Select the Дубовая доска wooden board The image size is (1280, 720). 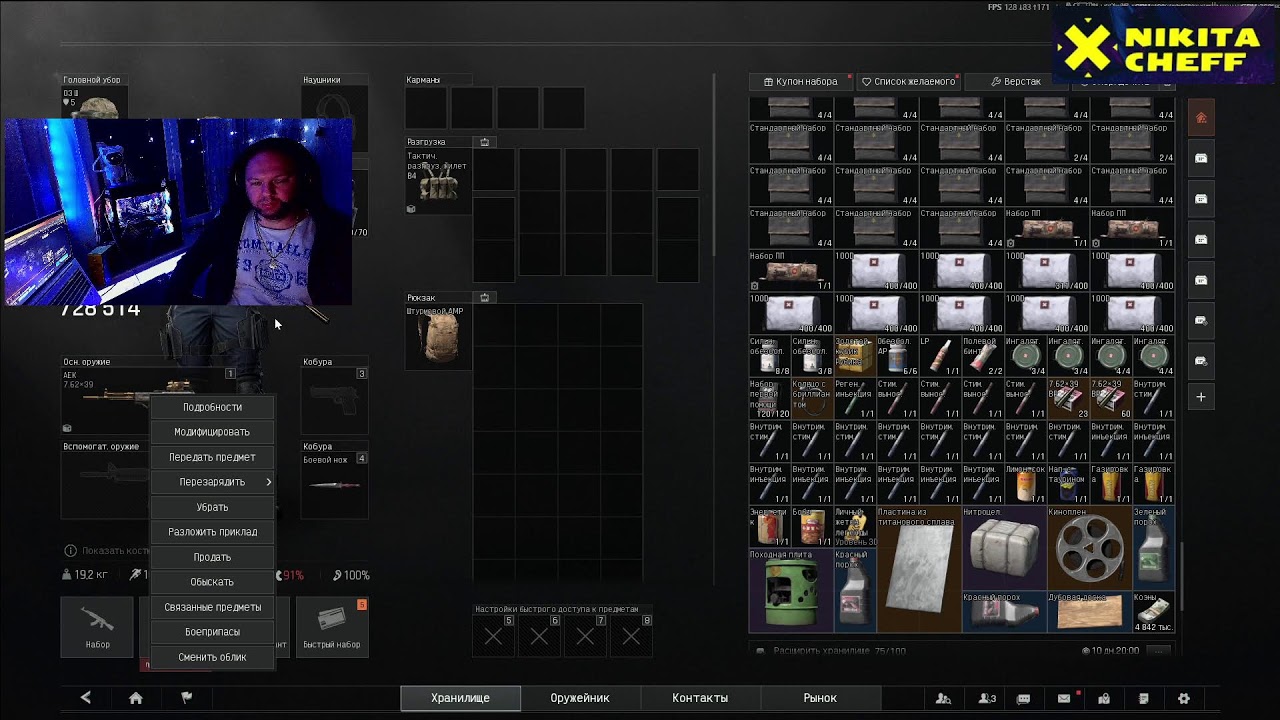pyautogui.click(x=1089, y=612)
